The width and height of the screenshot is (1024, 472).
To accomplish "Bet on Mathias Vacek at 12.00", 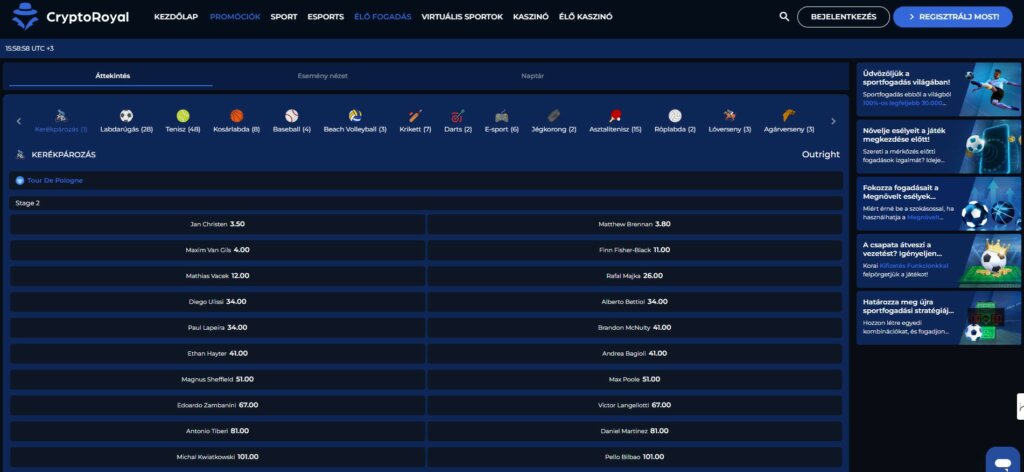I will pyautogui.click(x=217, y=275).
